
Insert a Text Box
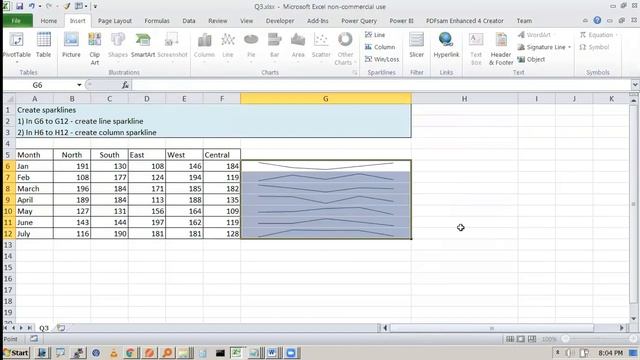476,49
